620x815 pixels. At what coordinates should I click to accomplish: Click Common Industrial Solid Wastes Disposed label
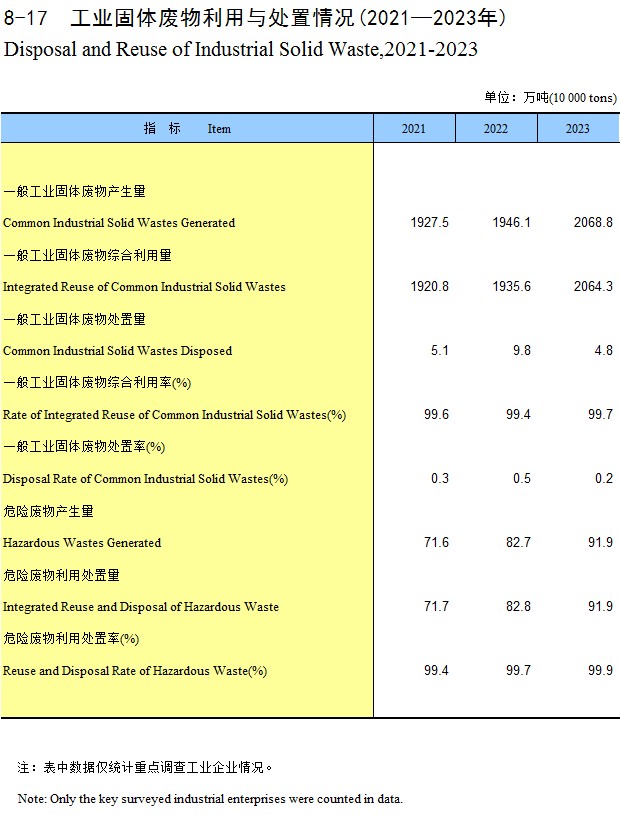[117, 351]
